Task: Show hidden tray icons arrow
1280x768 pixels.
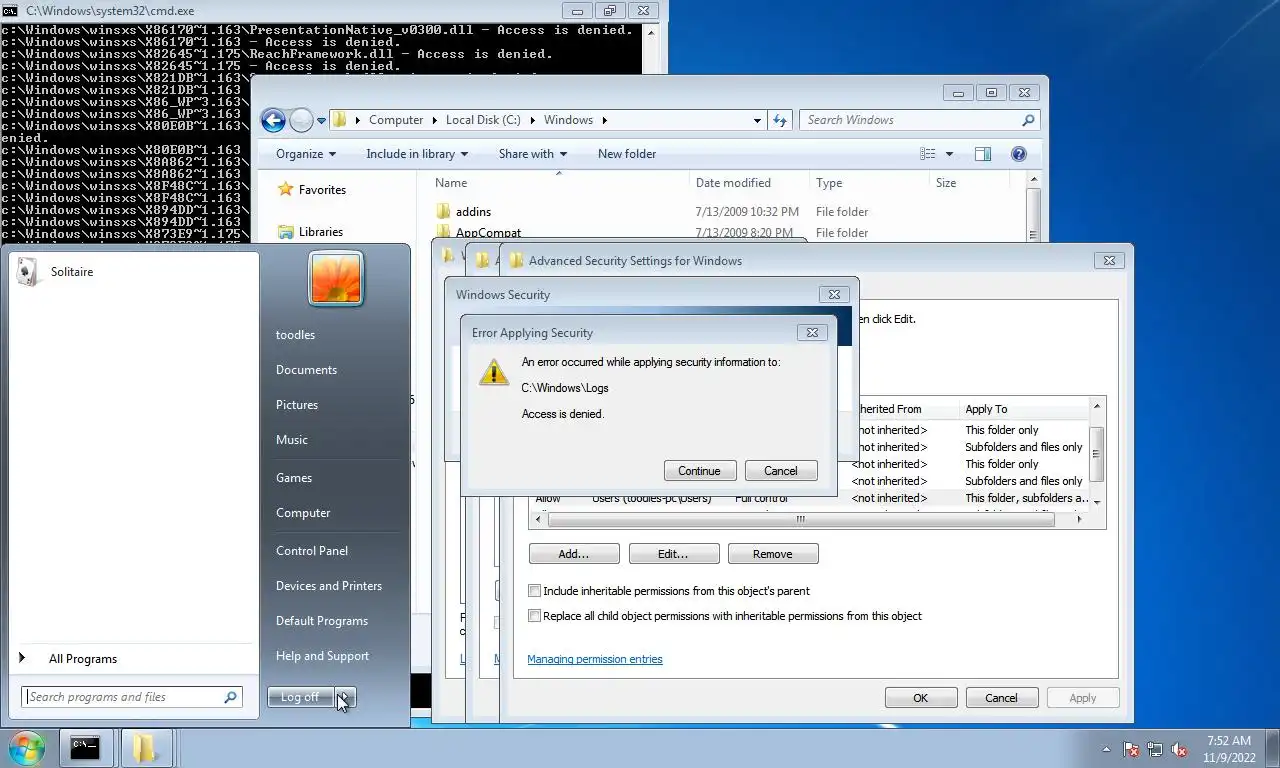Action: (x=1106, y=749)
